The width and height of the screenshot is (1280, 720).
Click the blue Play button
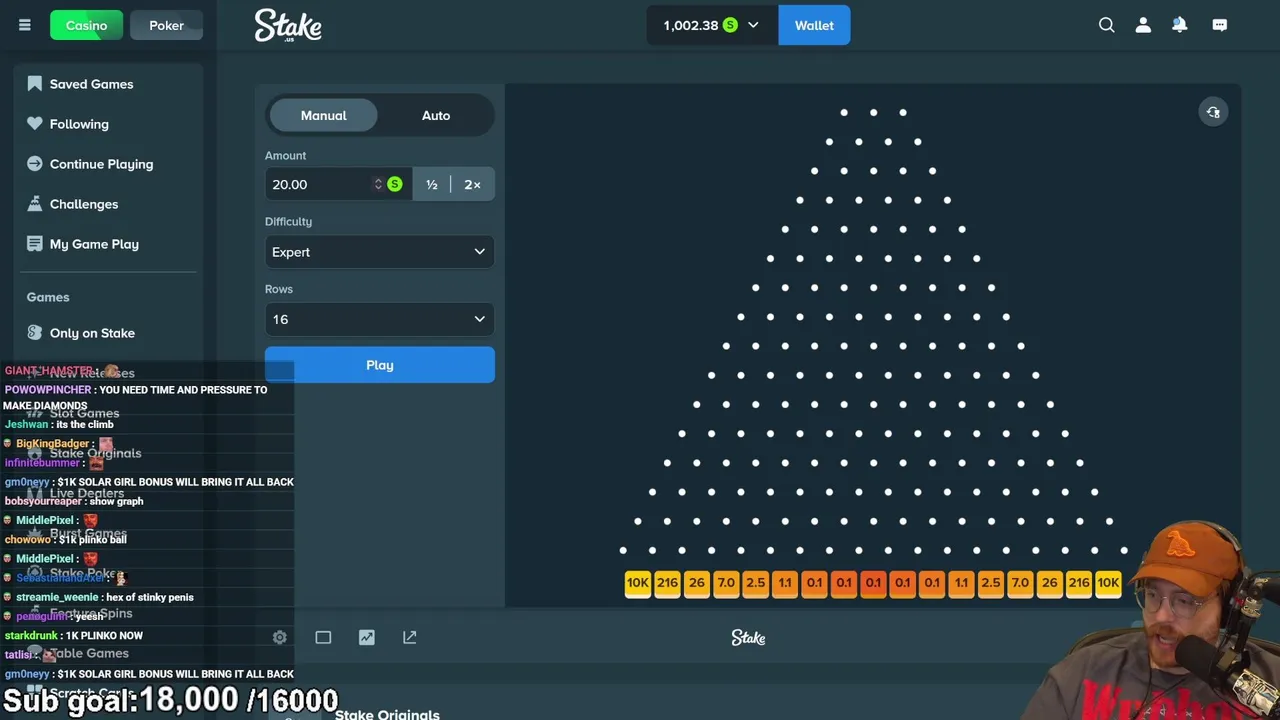[380, 365]
